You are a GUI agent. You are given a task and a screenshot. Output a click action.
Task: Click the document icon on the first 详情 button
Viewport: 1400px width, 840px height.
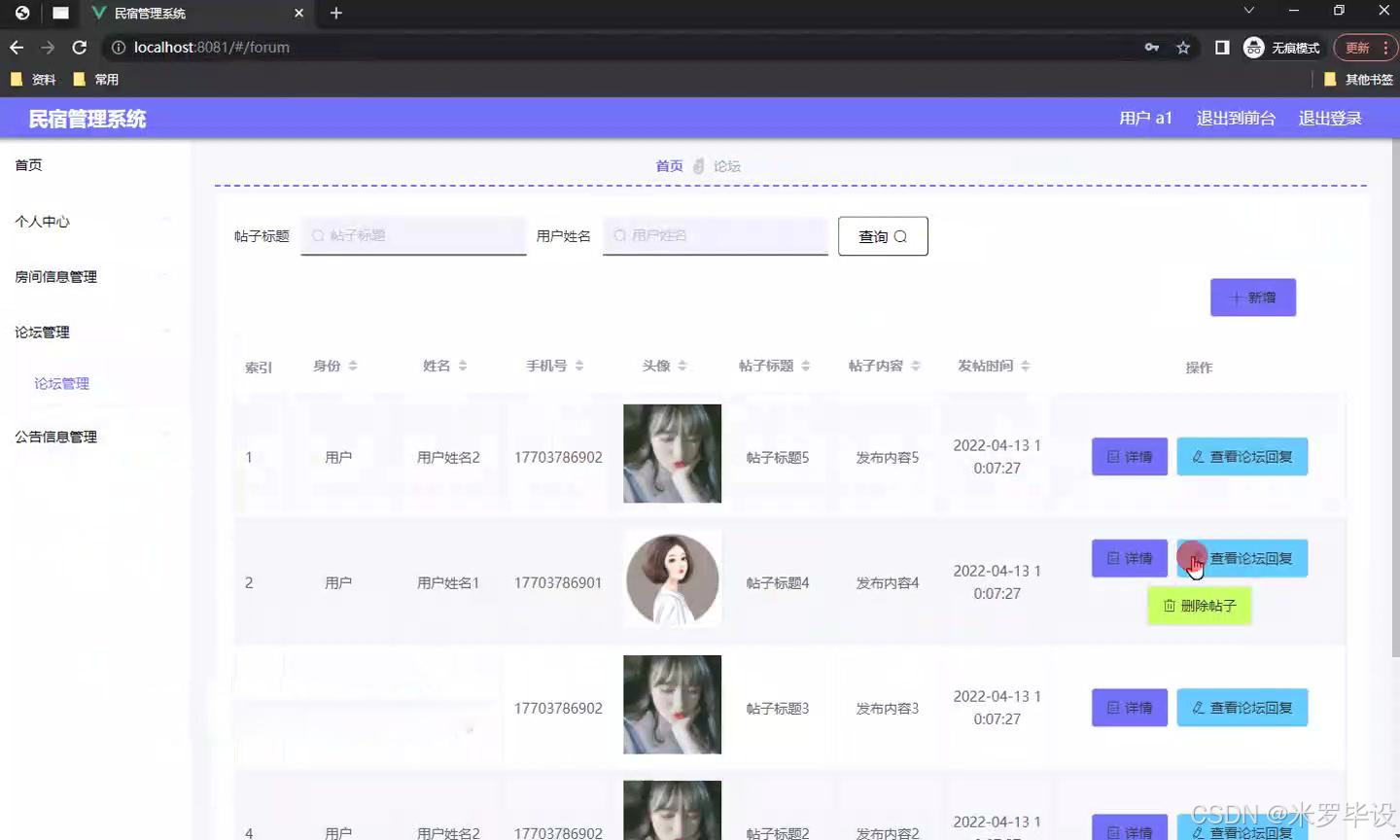[1114, 456]
